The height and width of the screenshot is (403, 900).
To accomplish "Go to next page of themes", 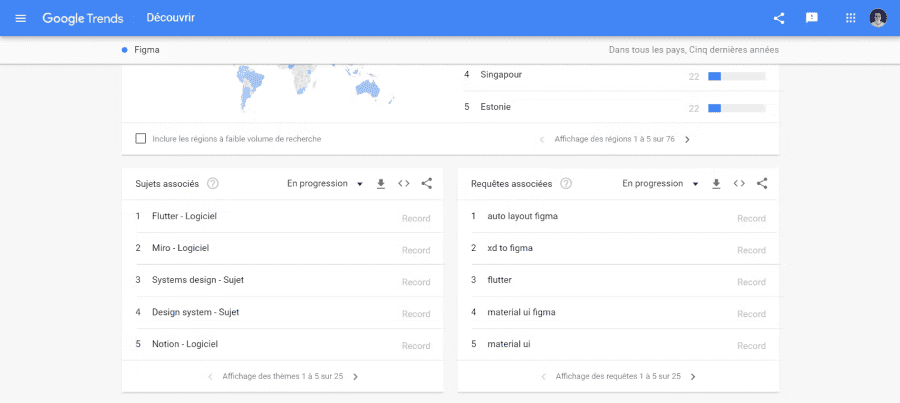I will coord(355,377).
